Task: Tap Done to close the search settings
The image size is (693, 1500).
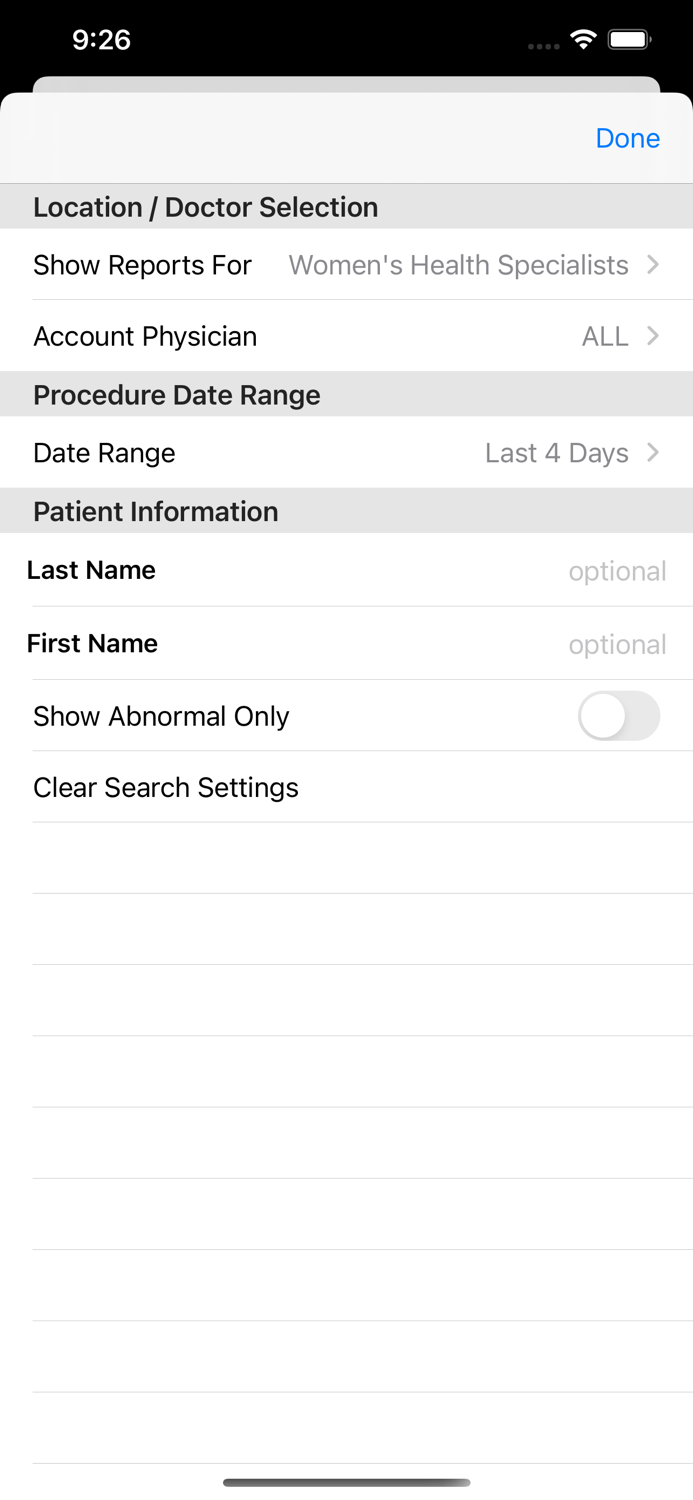Action: pyautogui.click(x=627, y=138)
